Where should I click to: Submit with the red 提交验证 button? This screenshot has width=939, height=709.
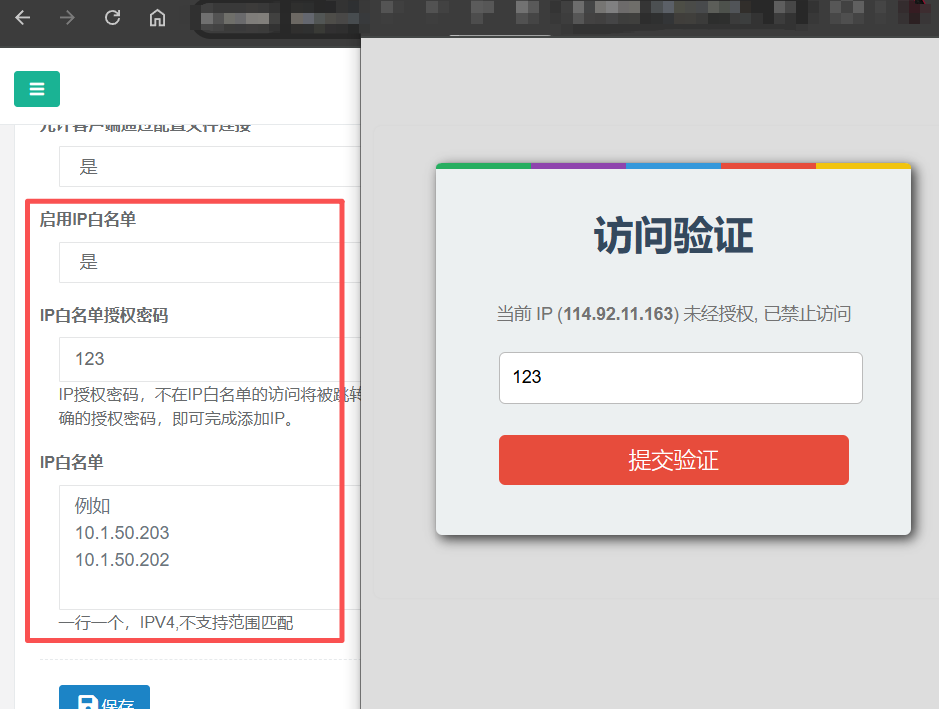click(674, 460)
